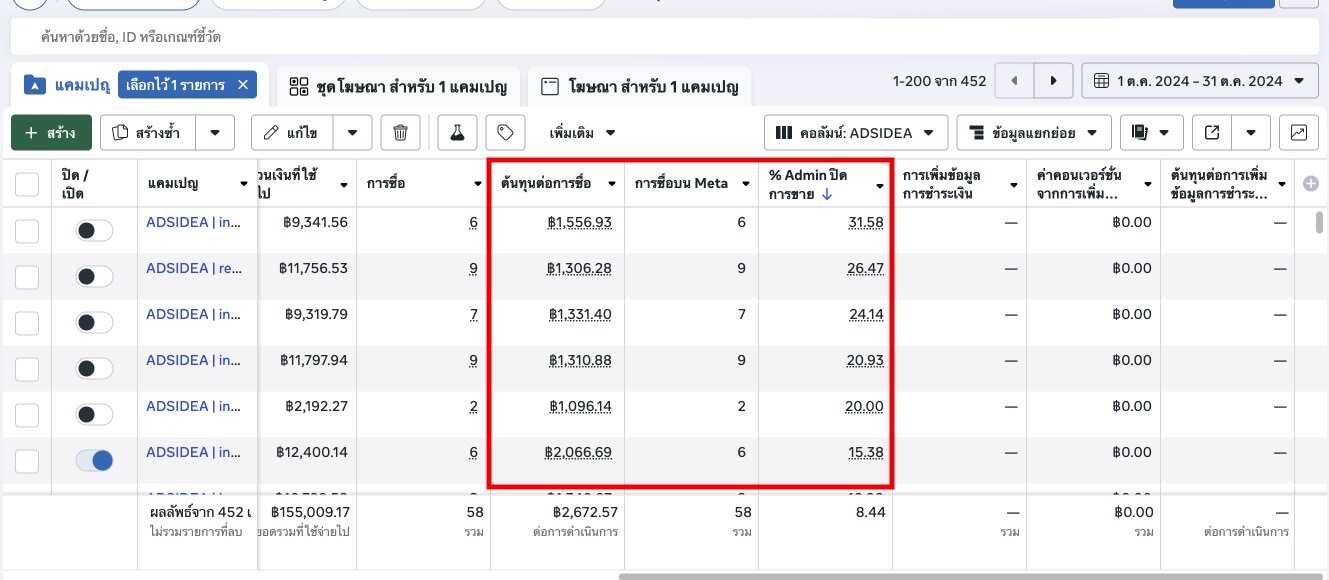This screenshot has height=580, width=1329.
Task: Click the green สร้าง create button
Action: (51, 133)
